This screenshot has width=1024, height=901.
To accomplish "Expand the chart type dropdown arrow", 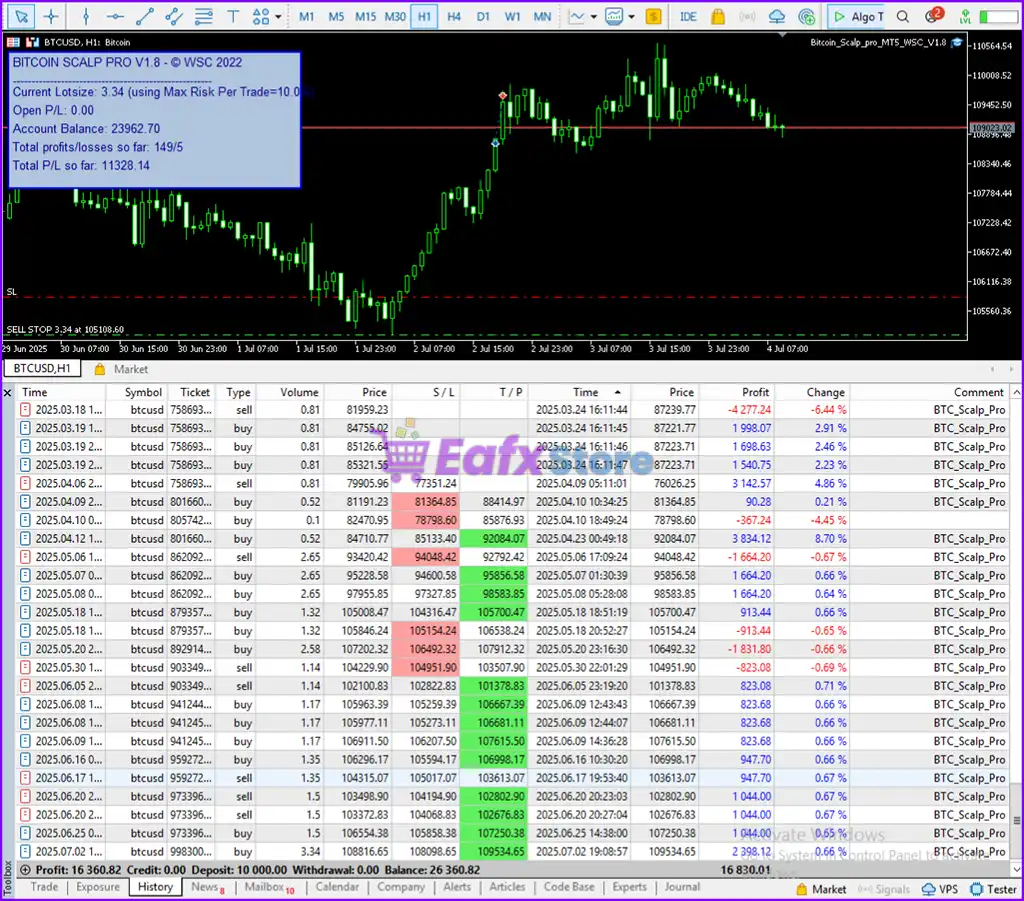I will coord(594,17).
